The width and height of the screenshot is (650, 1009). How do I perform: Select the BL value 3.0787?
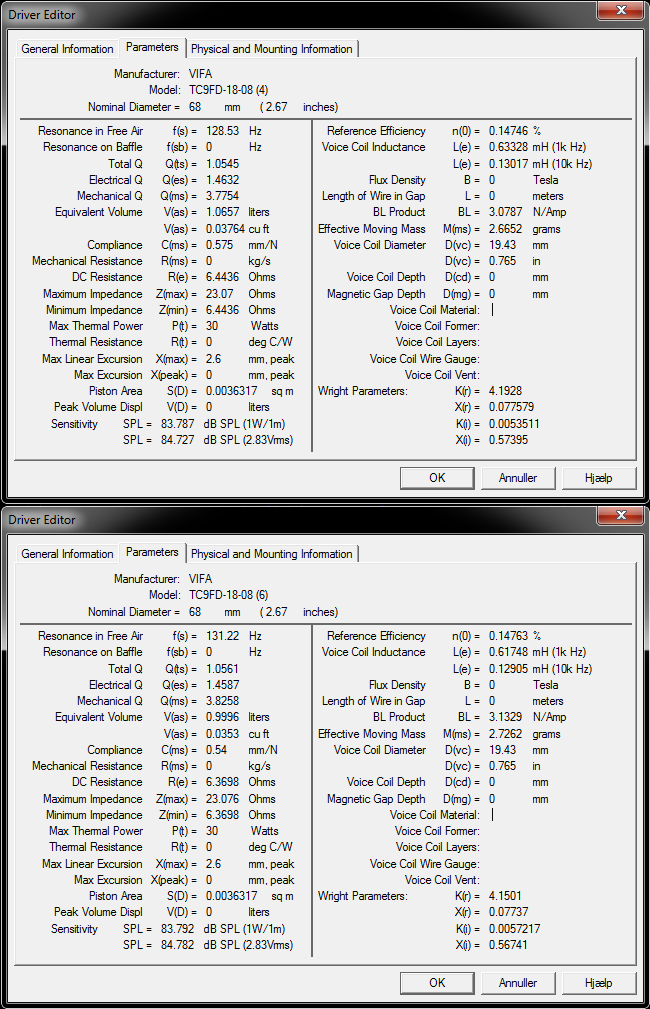[505, 212]
